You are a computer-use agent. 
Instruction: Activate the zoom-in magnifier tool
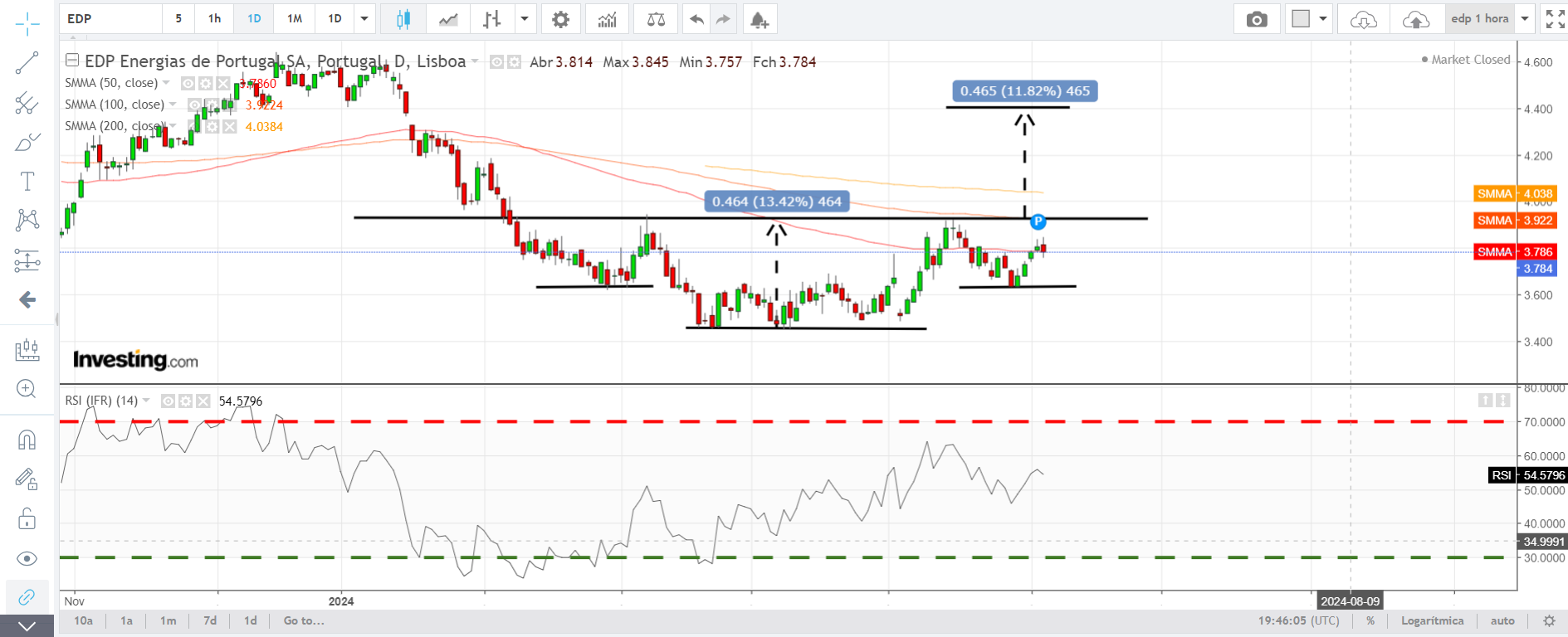[27, 389]
